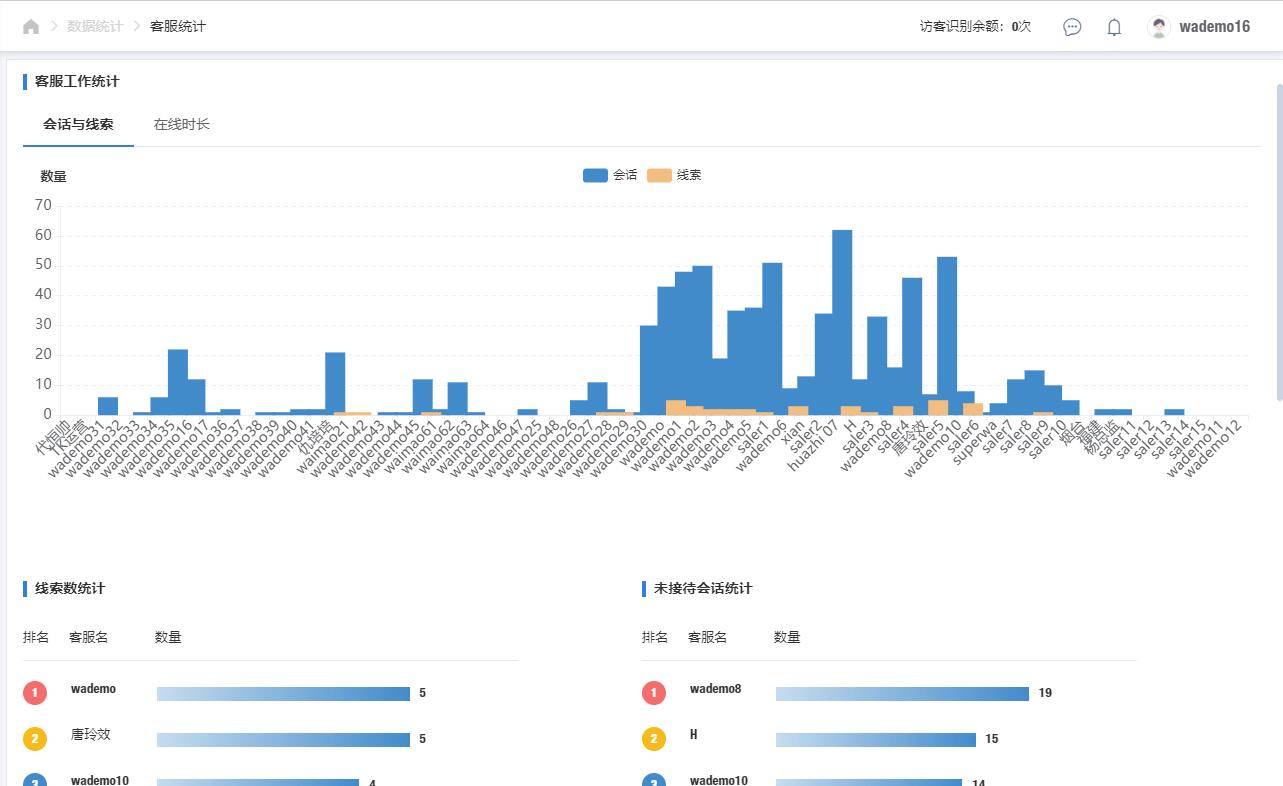Click the rank 2 badge for 唐玲效

tap(35, 739)
